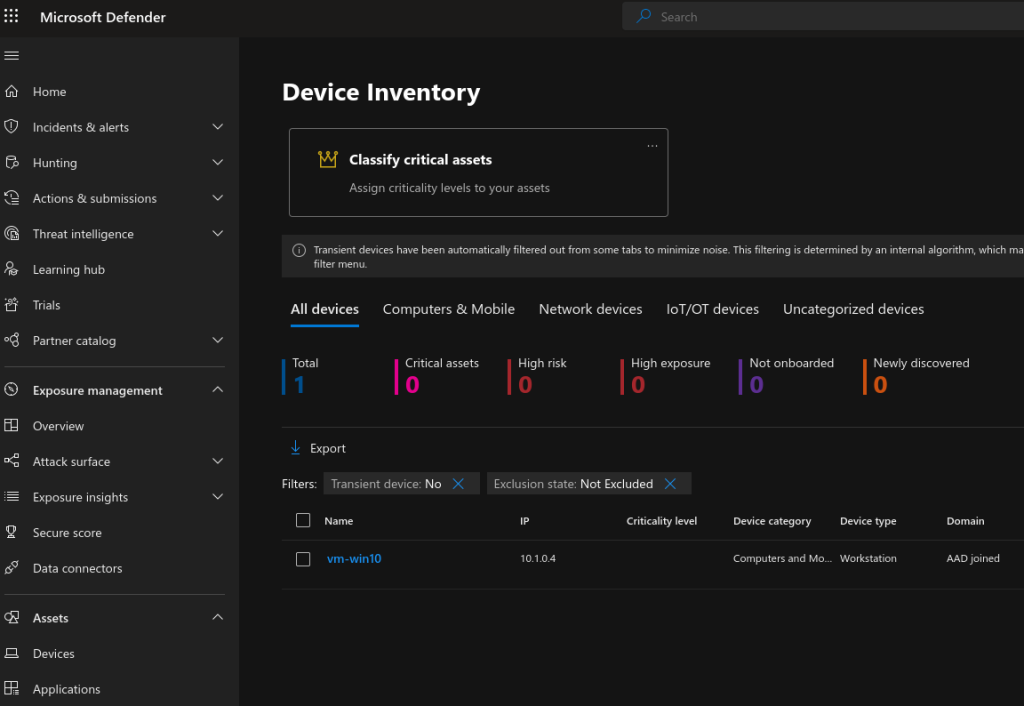The image size is (1024, 706).
Task: Click the Data connectors plug icon
Action: tap(12, 568)
